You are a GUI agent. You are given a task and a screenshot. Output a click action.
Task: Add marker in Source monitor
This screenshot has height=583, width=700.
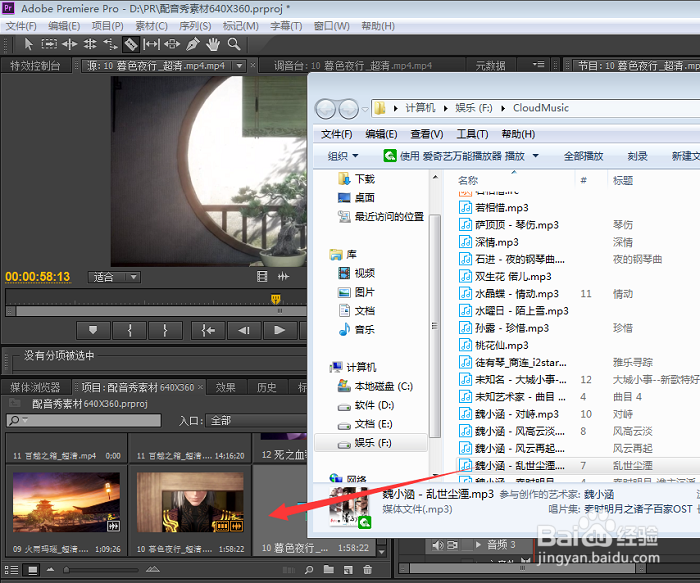point(93,330)
